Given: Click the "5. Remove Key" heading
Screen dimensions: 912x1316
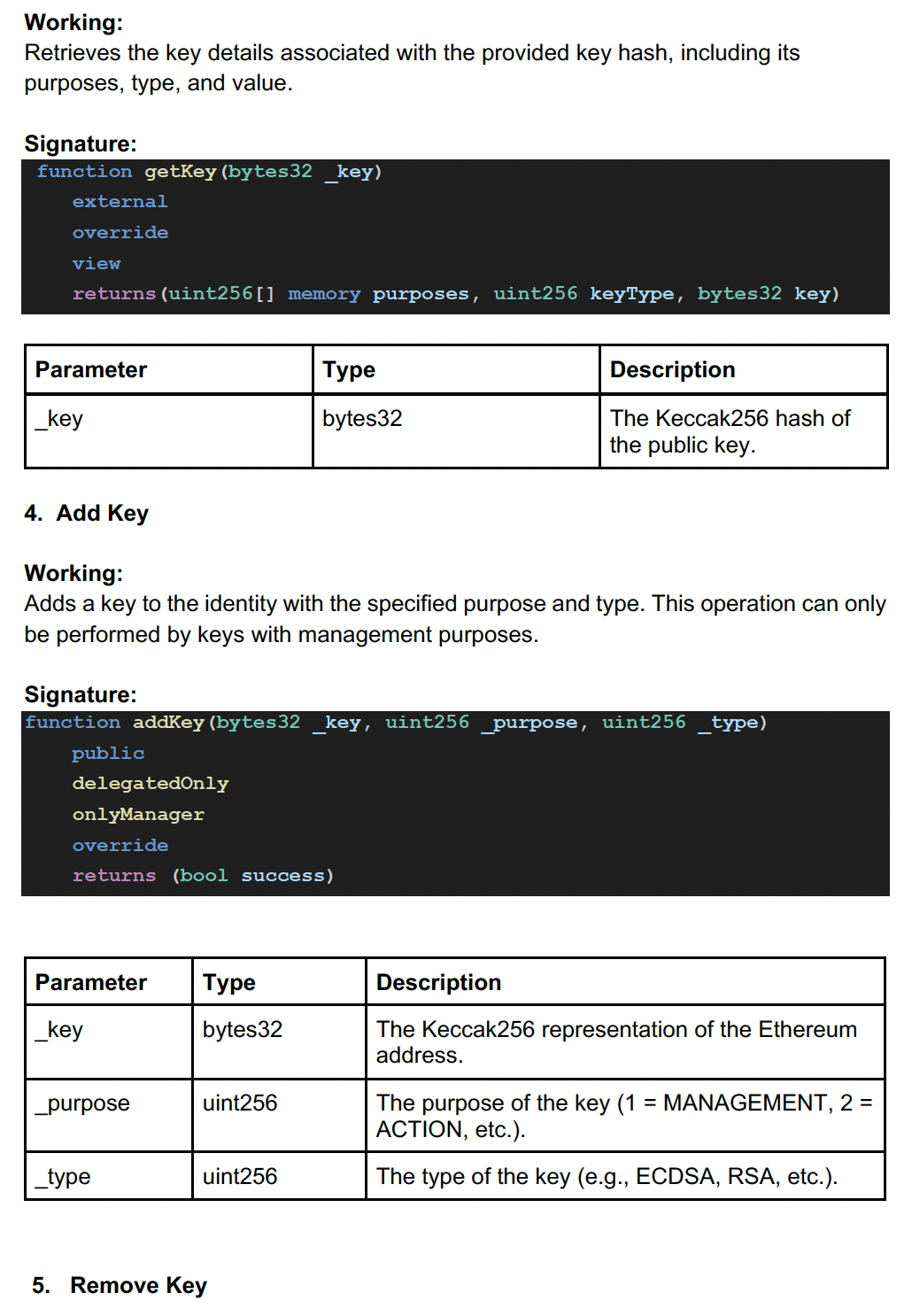Looking at the screenshot, I should click(120, 1286).
